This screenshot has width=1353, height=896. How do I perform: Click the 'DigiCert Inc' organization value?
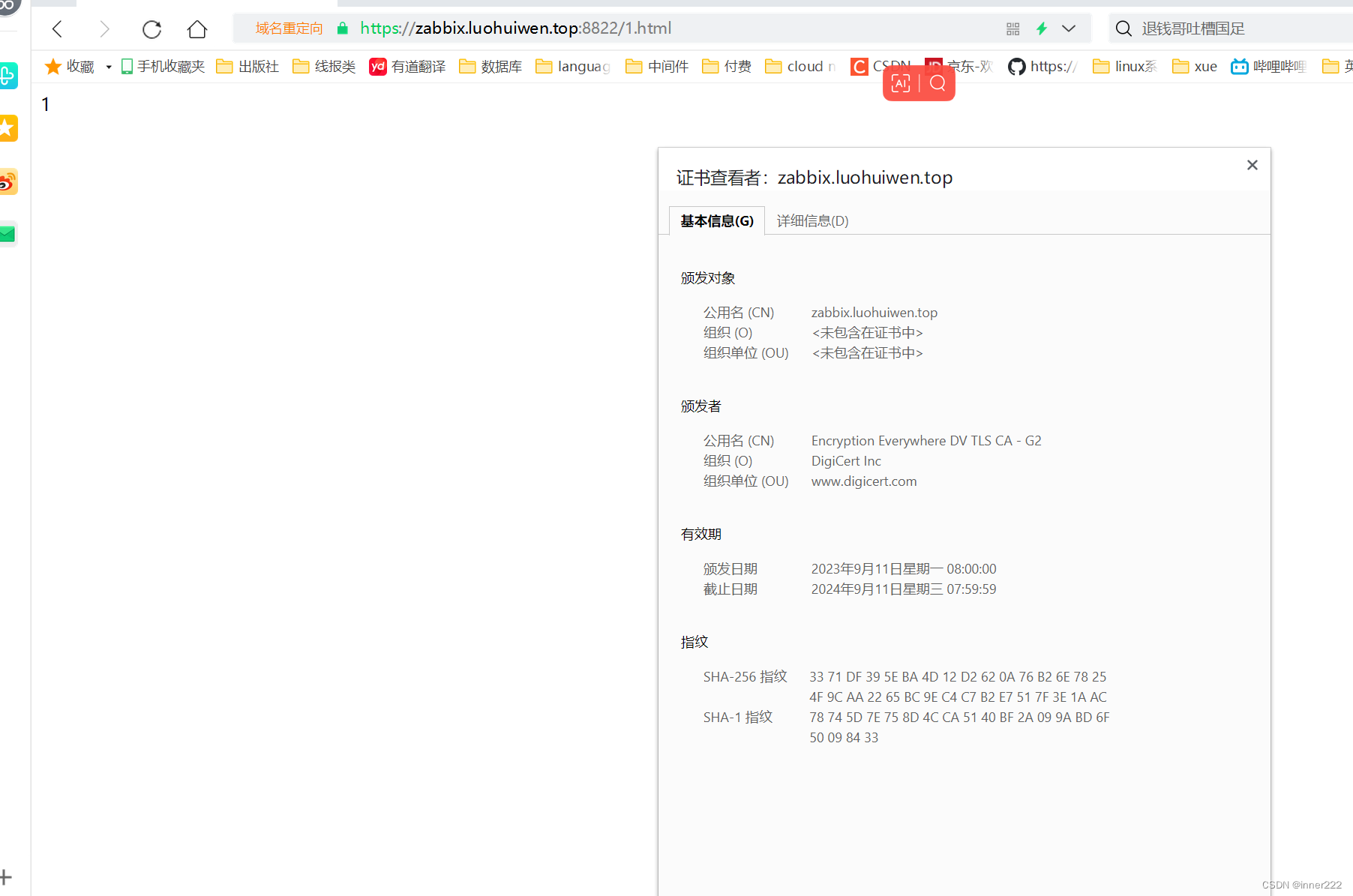(846, 461)
